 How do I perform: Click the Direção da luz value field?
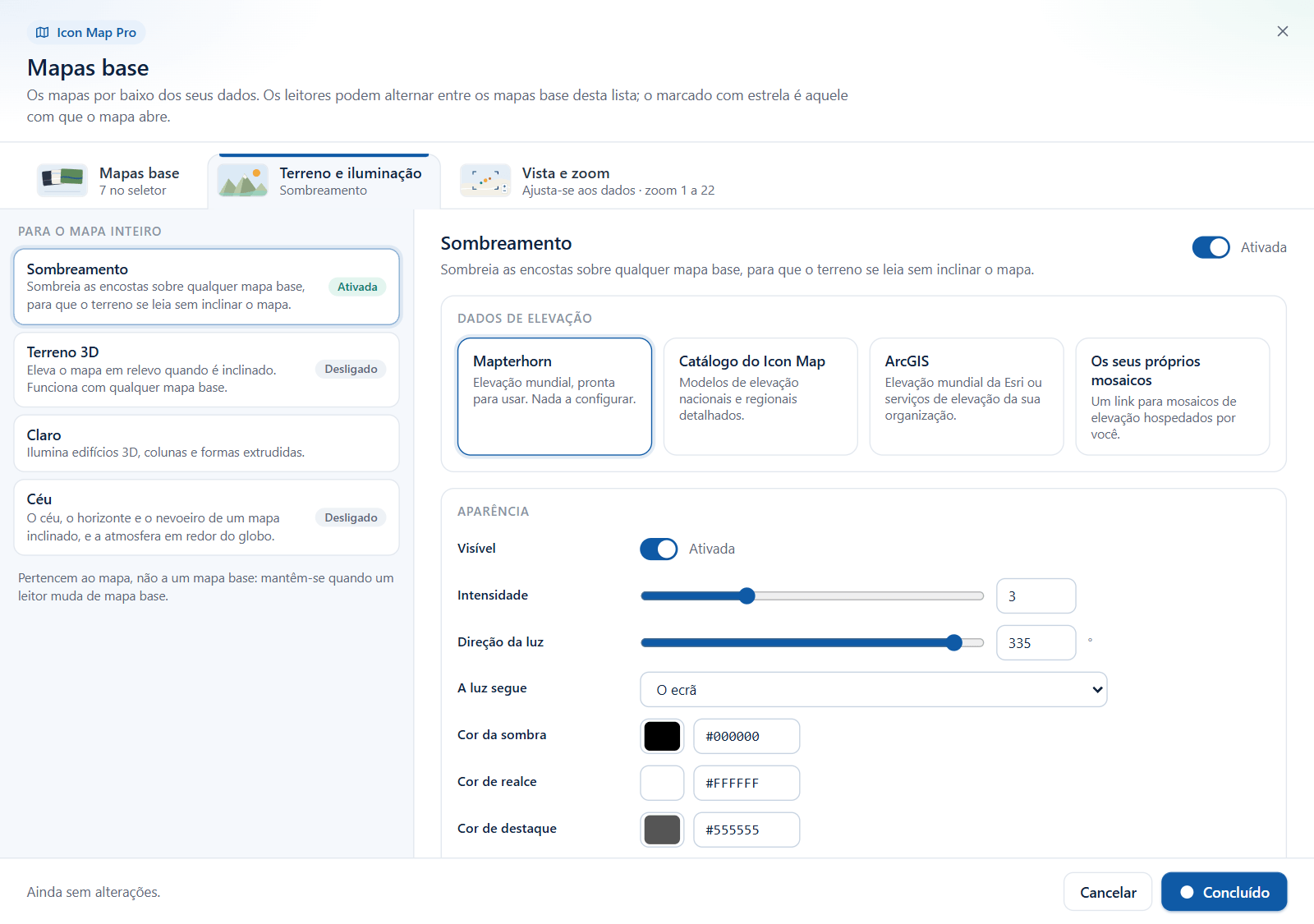coord(1036,642)
